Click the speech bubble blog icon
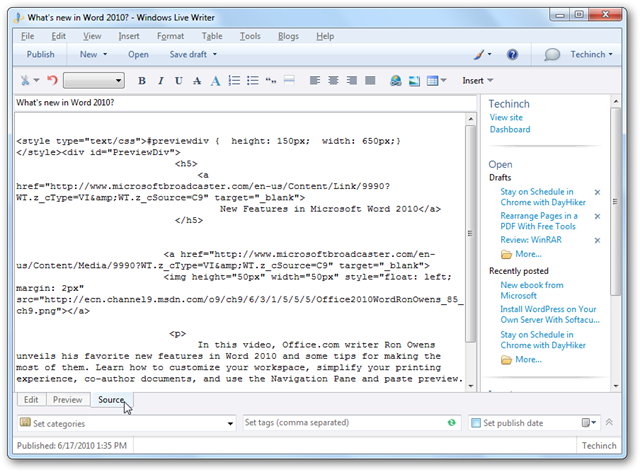The width and height of the screenshot is (640, 472). pyautogui.click(x=552, y=54)
